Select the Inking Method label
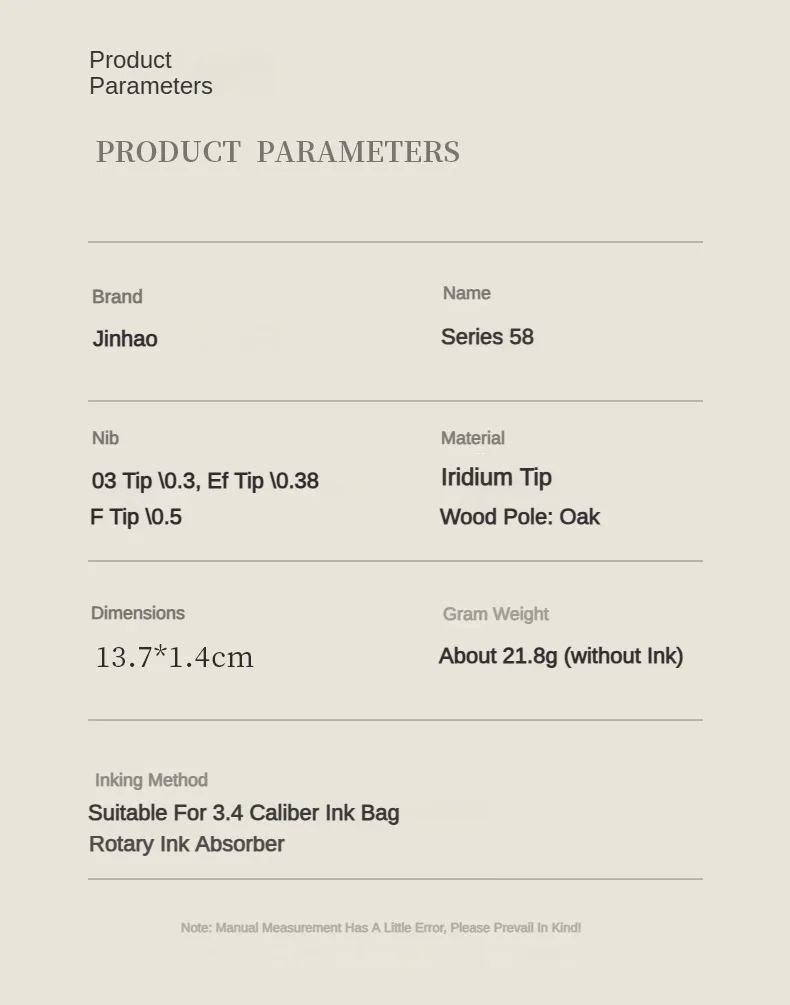790x1005 pixels. (151, 780)
